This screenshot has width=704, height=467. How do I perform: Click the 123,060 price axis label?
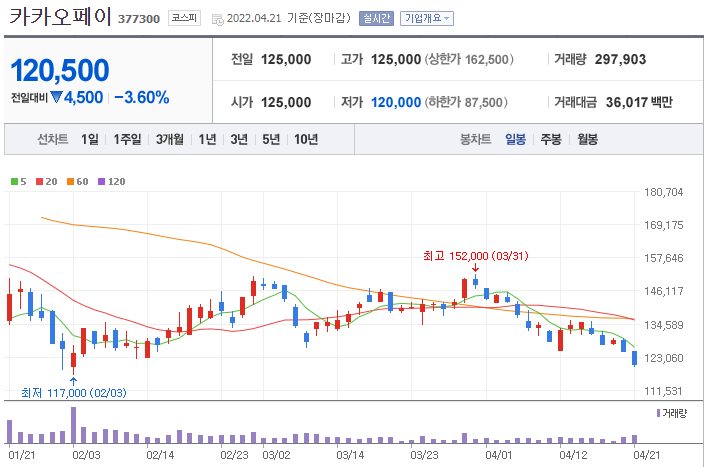coord(664,358)
